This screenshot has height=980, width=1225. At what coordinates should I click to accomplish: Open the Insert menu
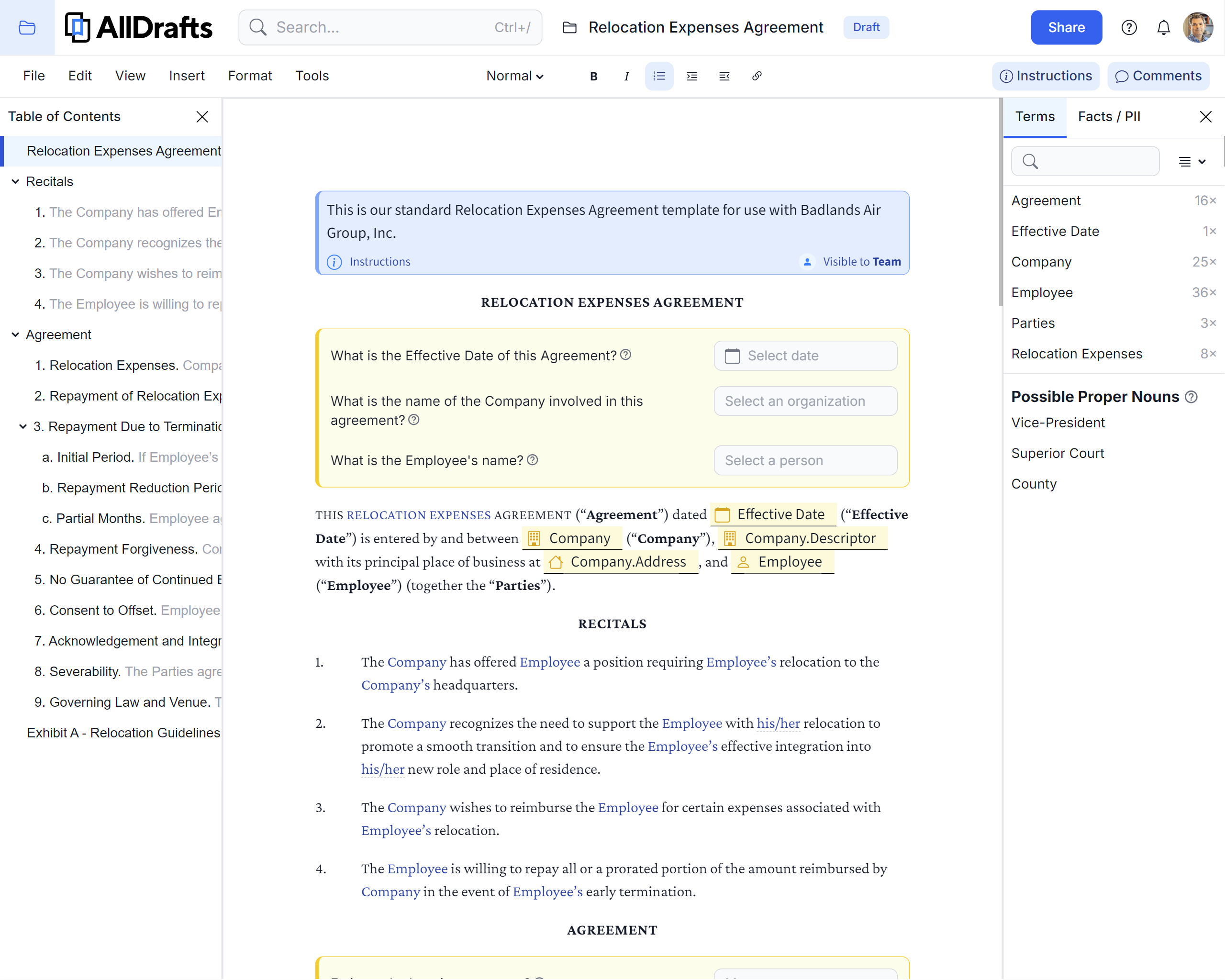coord(186,76)
